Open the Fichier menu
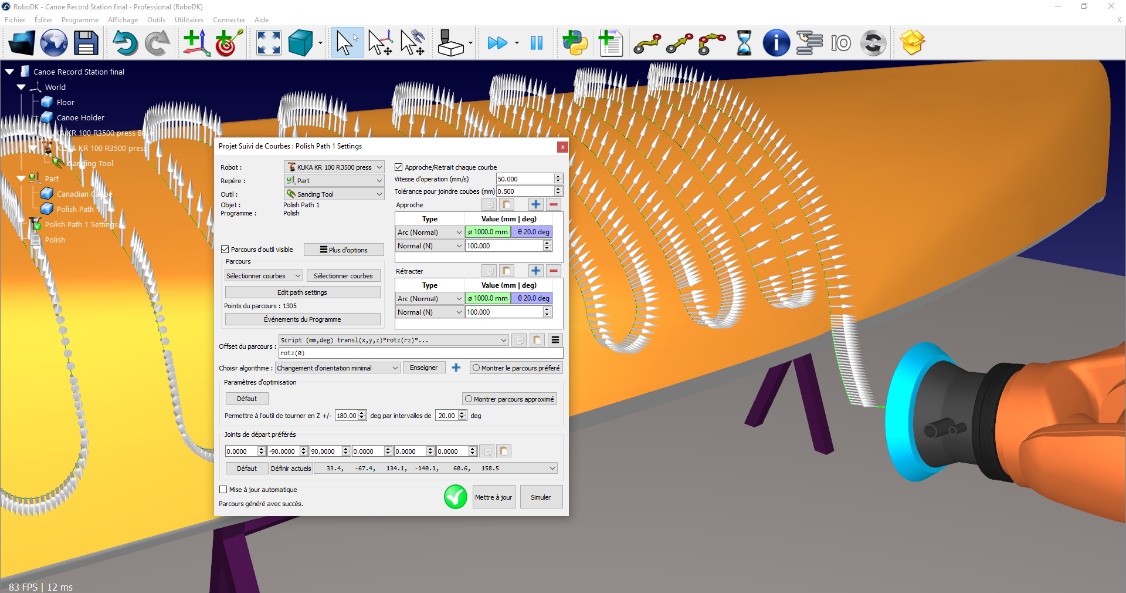Screen dimensions: 1126x593 coord(15,19)
